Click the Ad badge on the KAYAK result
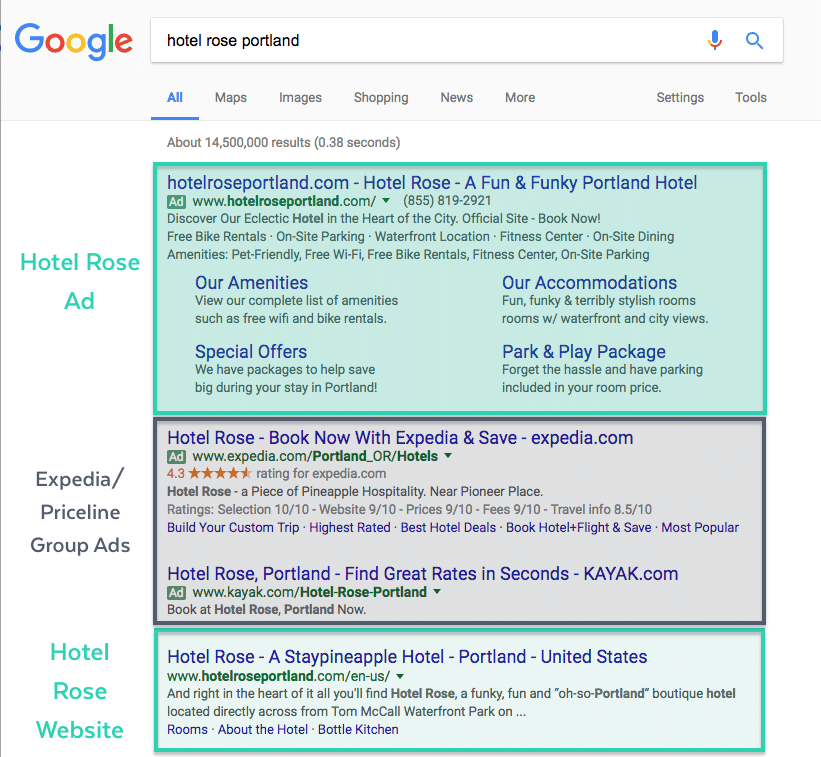Image resolution: width=821 pixels, height=757 pixels. pos(176,593)
